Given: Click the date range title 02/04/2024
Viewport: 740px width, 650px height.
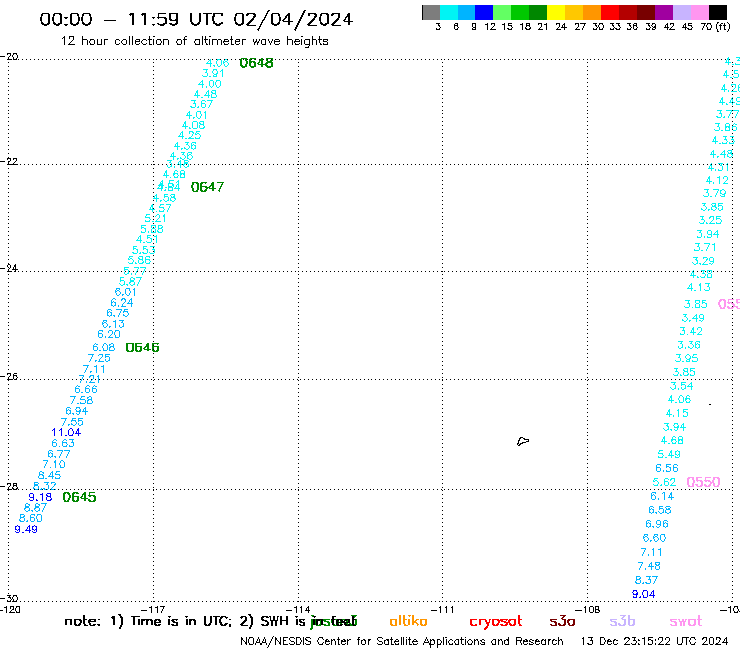Looking at the screenshot, I should [x=293, y=19].
